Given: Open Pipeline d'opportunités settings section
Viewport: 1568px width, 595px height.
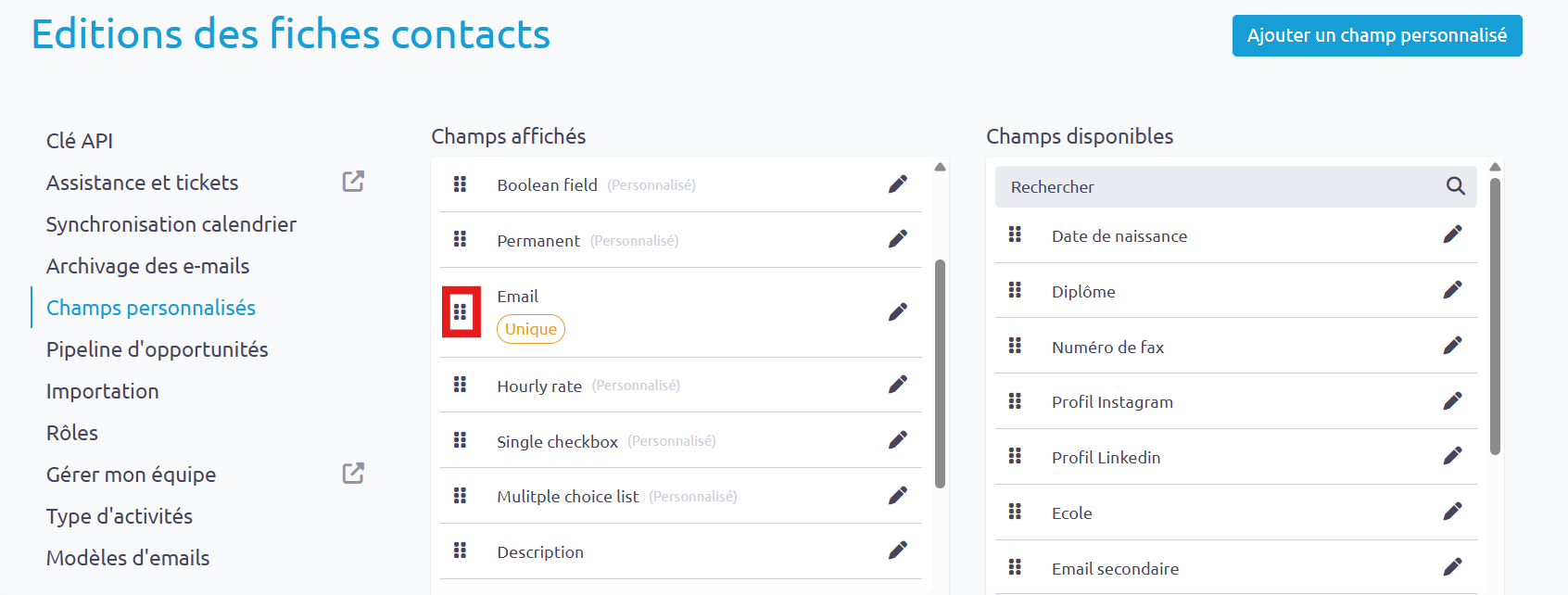Looking at the screenshot, I should 158,349.
